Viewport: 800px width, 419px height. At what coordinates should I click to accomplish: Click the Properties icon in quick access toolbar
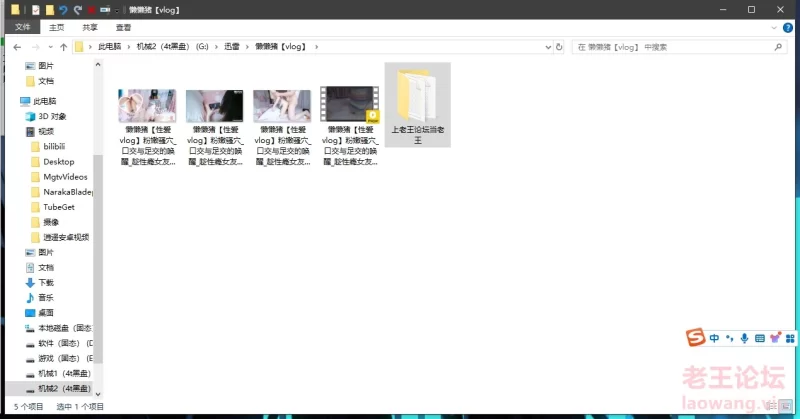pyautogui.click(x=35, y=10)
